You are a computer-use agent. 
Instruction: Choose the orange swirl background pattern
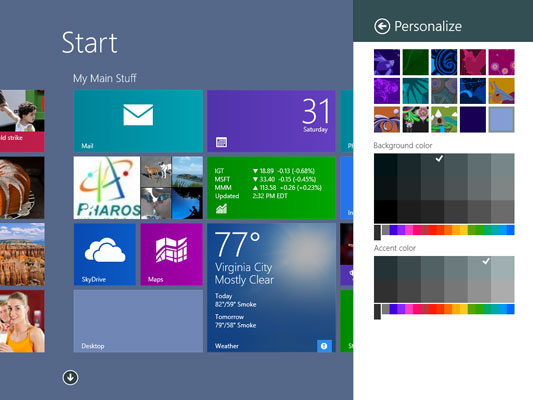tap(387, 119)
